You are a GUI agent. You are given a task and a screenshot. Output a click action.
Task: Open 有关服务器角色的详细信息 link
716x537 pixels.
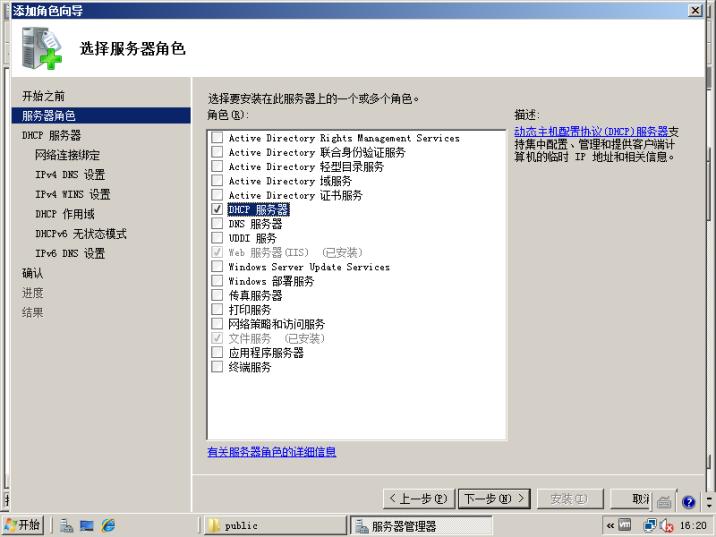point(272,452)
